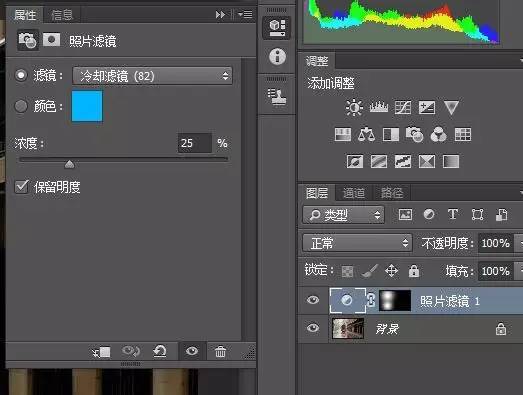Viewport: 523px width, 395px height.
Task: Click the 填充 100% field
Action: [x=496, y=271]
